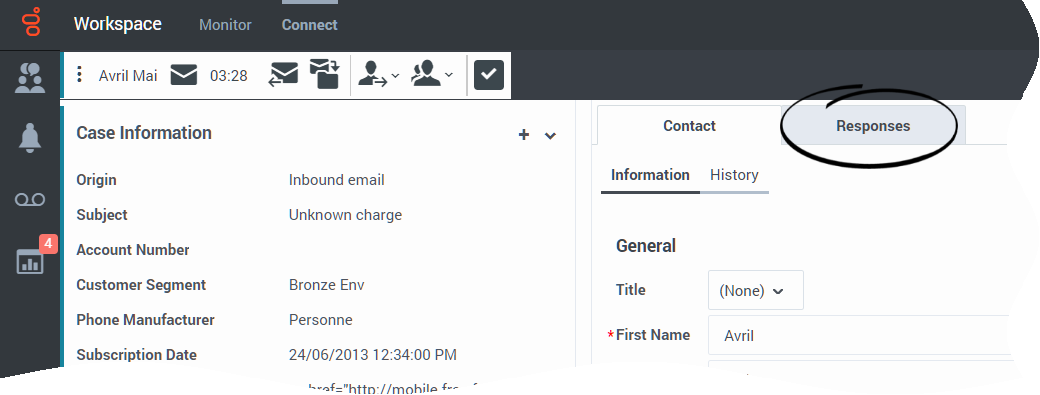Open the Title (None) dropdown
The width and height of the screenshot is (1040, 395).
tap(755, 290)
